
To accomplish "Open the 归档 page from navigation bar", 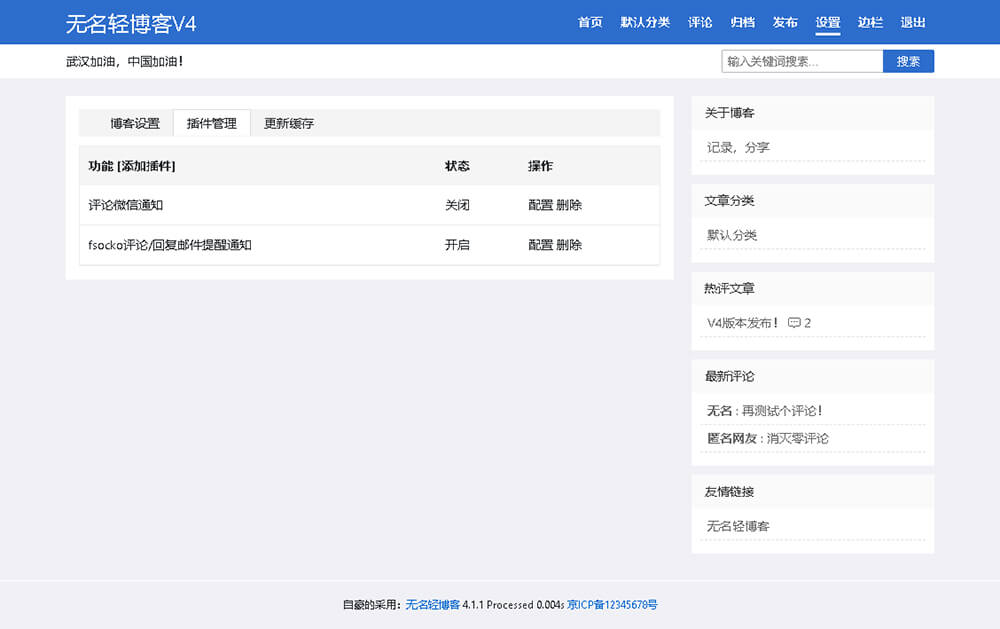I will pos(742,22).
